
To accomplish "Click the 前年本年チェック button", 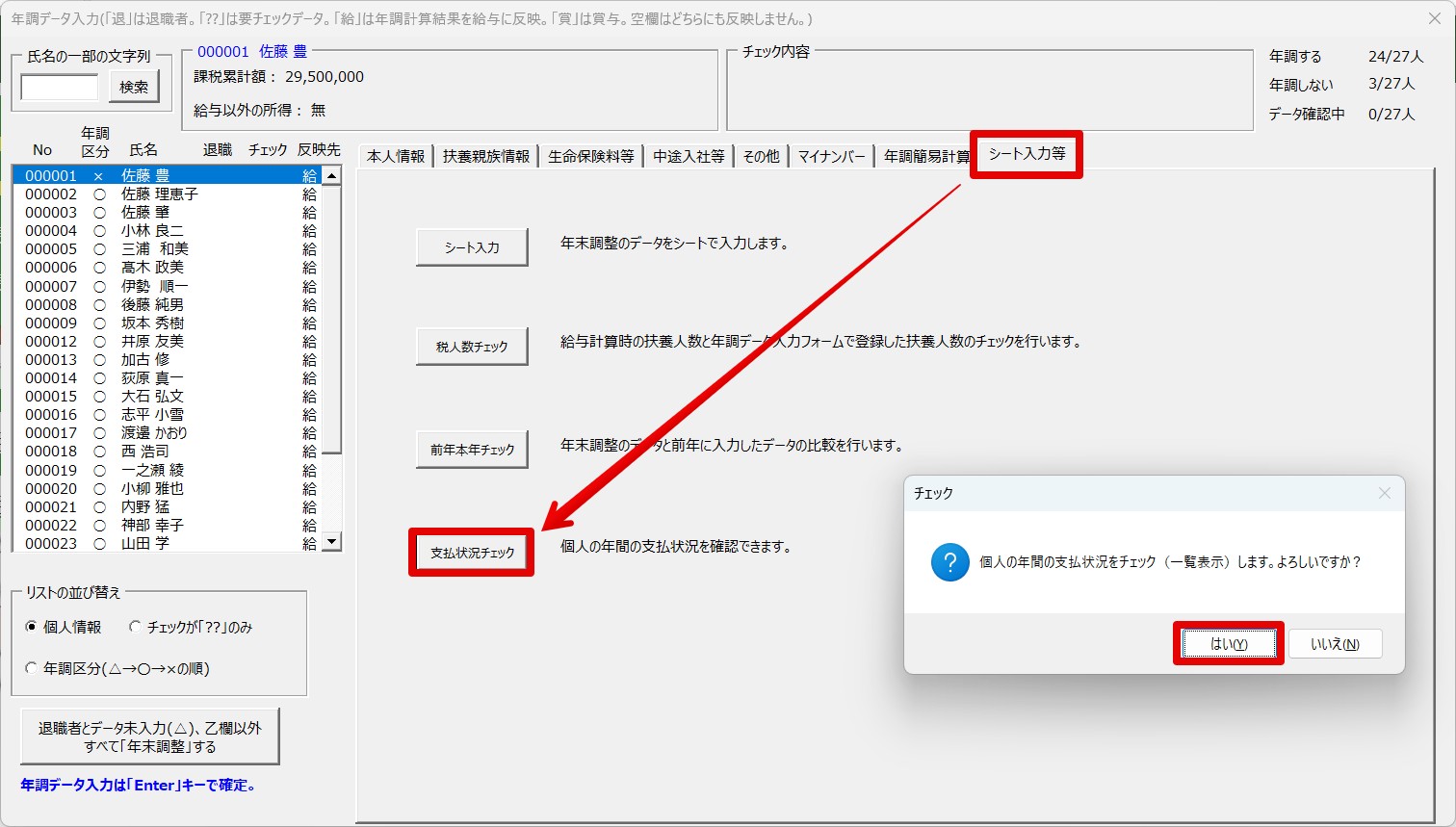I will click(x=472, y=450).
